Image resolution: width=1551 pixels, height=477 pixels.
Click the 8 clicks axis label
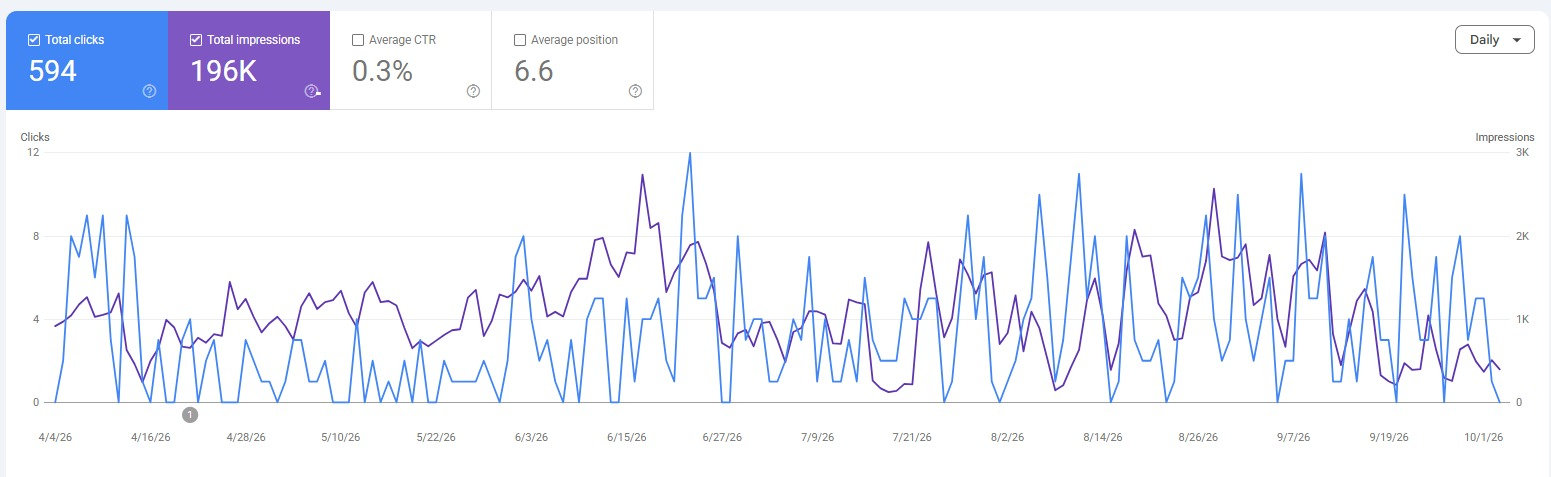(36, 236)
